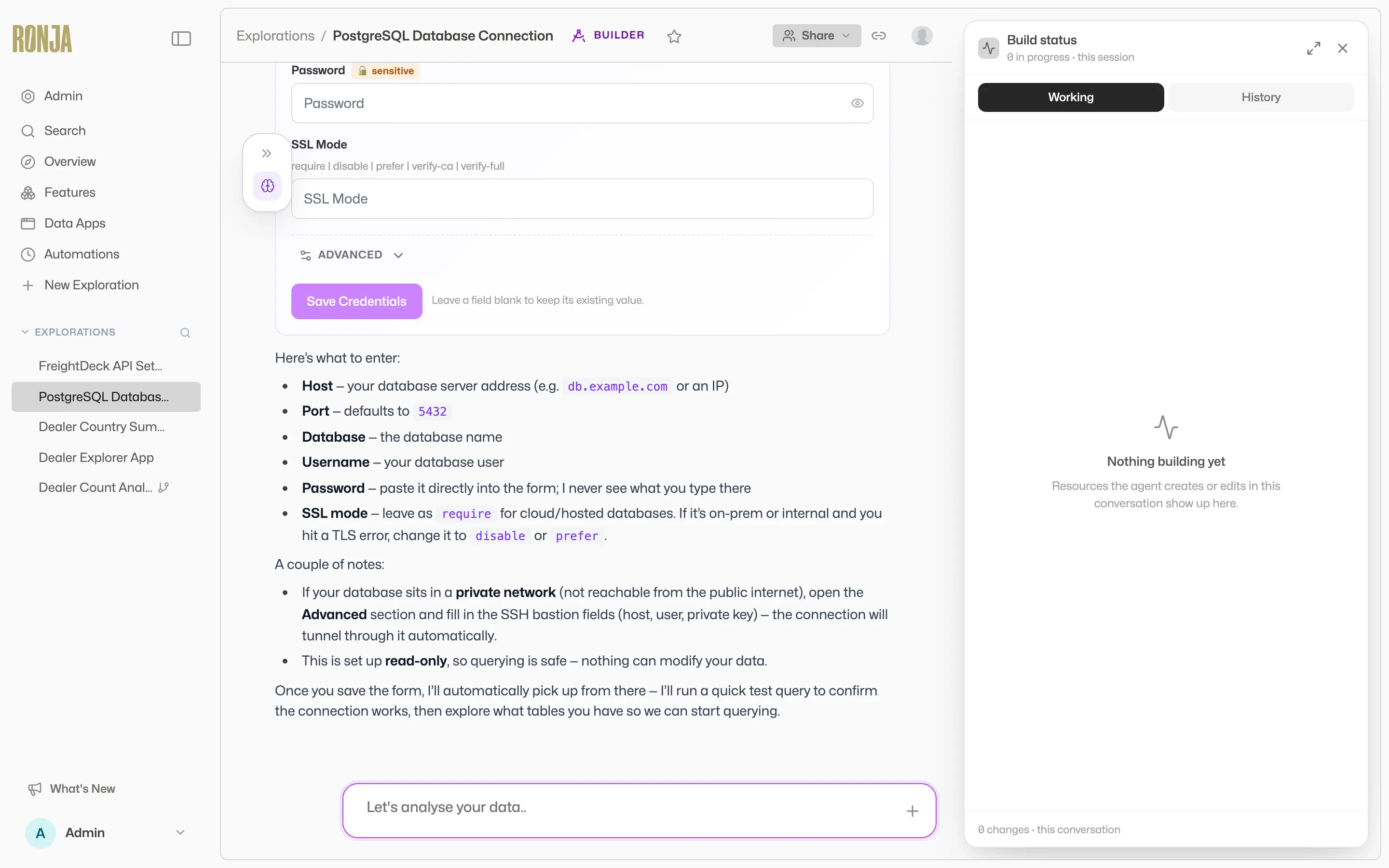Expand the ADVANCED settings section
Screen dimensions: 1389x868
coord(352,255)
